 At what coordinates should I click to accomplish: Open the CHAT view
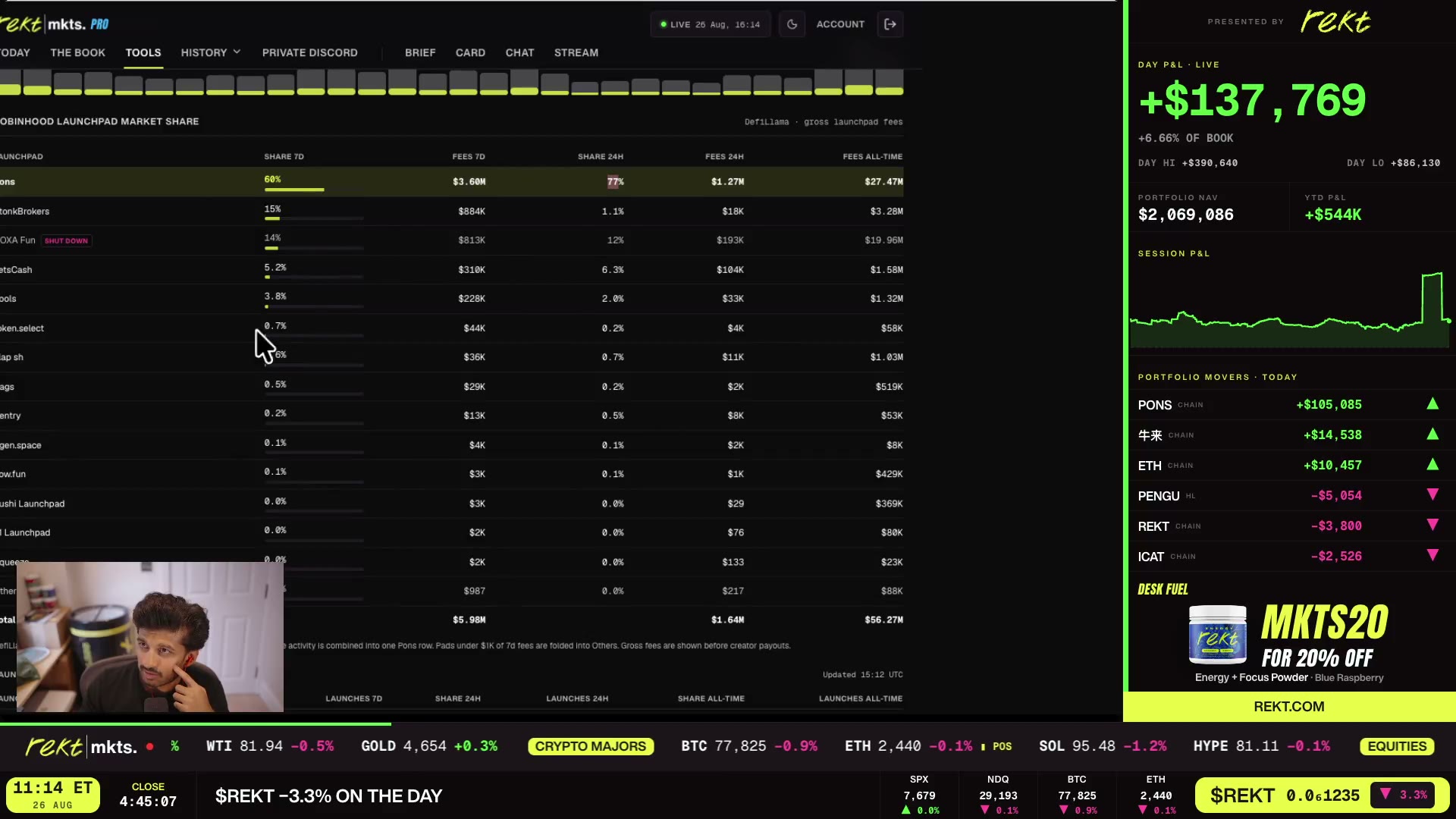519,52
